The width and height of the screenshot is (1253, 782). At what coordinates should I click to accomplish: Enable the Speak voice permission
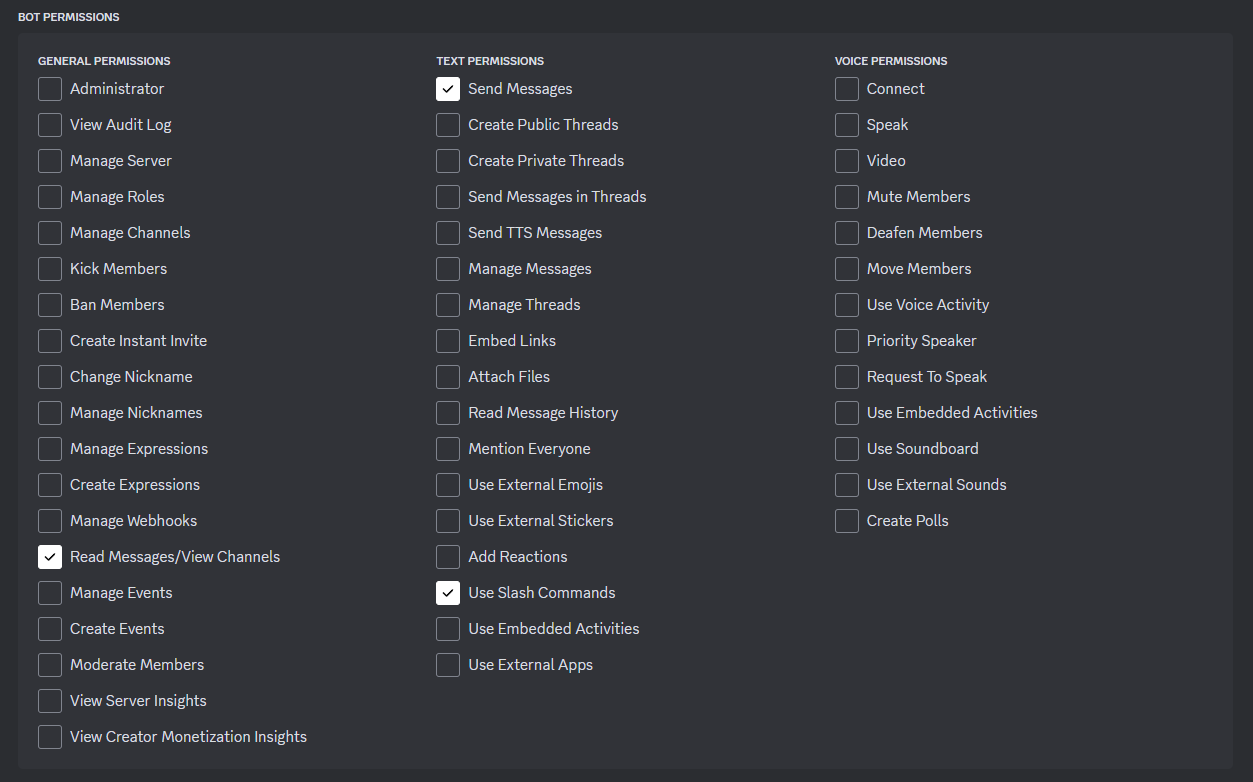coord(847,125)
